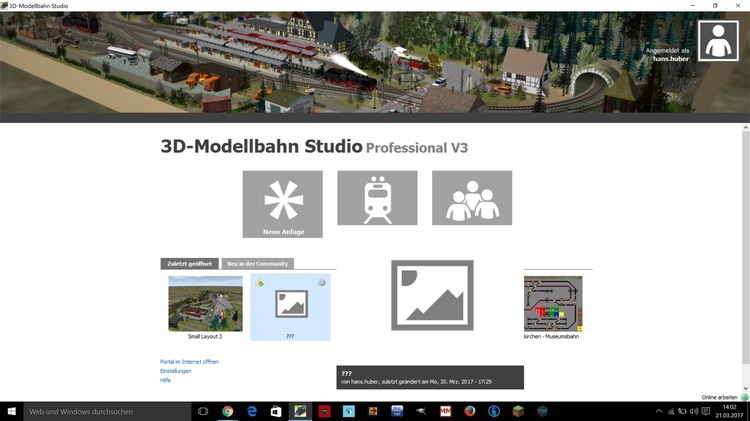Click the cloud upload icon on ??? tile
The image size is (750, 421).
tap(259, 283)
